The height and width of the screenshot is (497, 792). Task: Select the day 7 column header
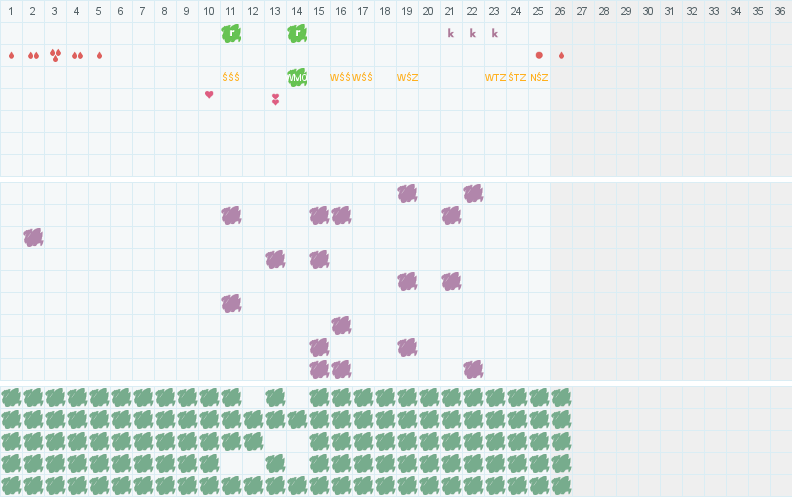point(143,11)
